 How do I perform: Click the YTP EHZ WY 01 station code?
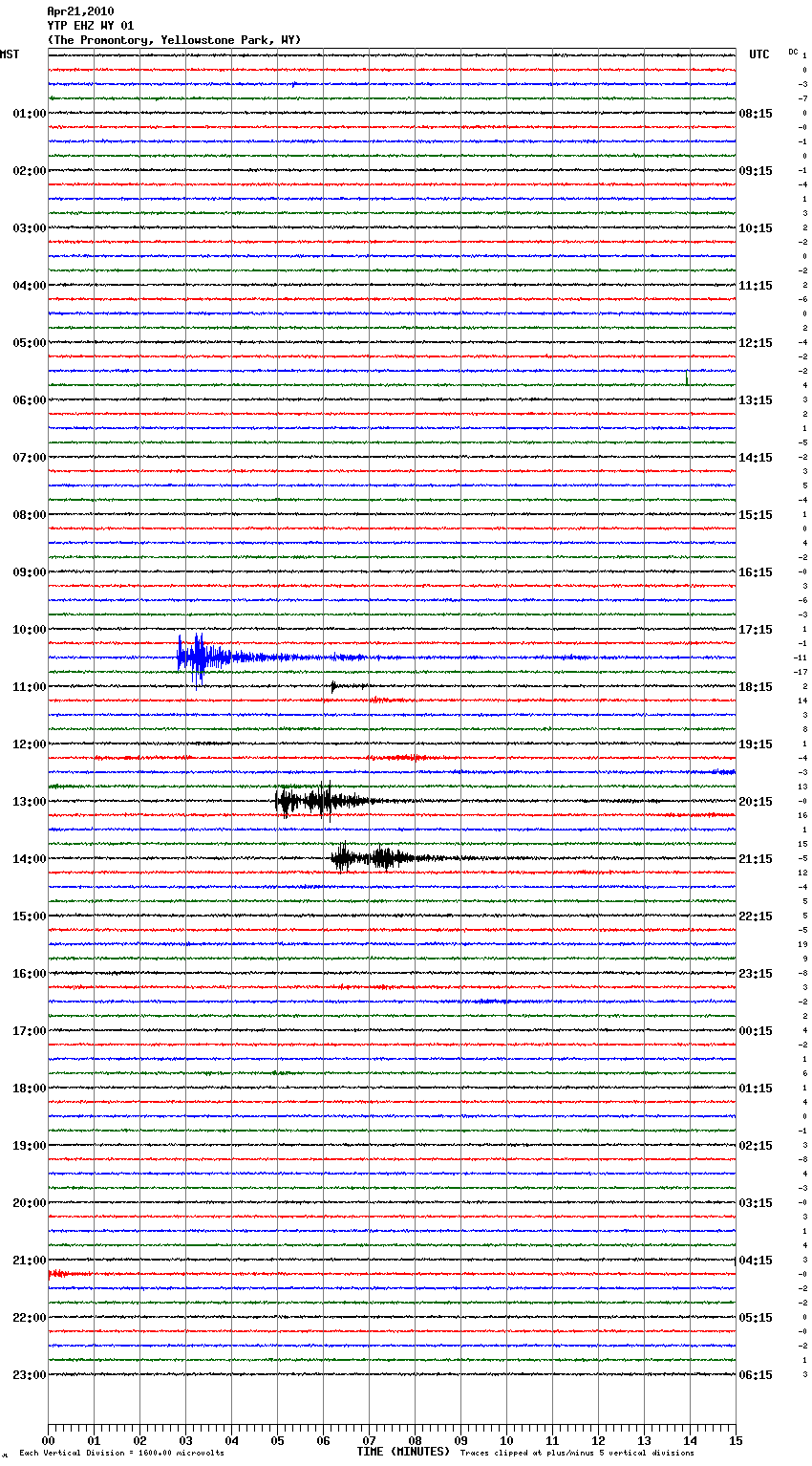point(91,26)
